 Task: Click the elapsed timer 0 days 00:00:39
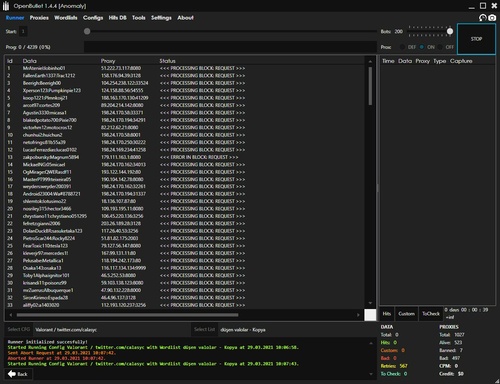click(x=466, y=310)
